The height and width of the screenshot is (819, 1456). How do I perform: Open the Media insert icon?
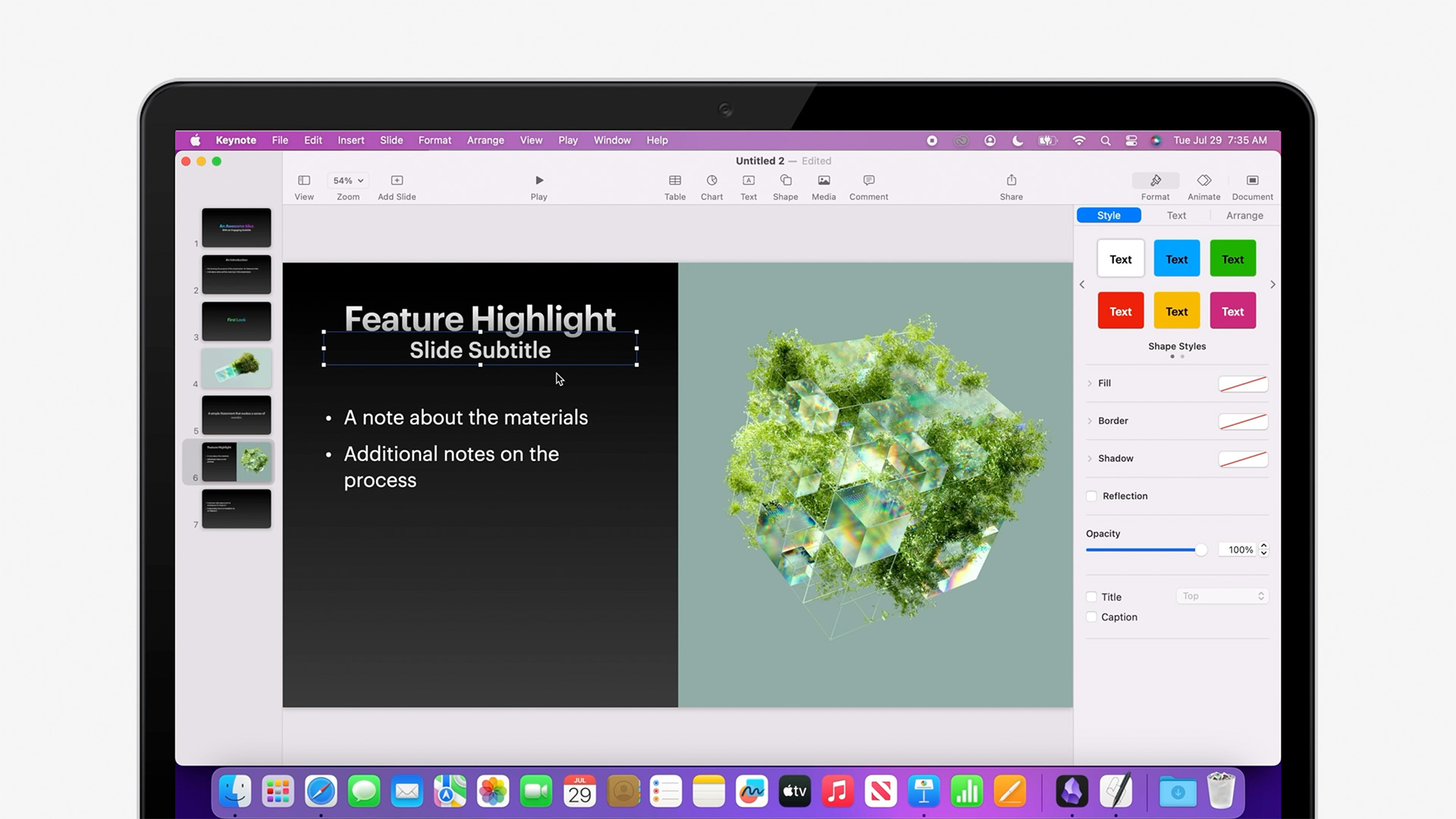point(824,180)
